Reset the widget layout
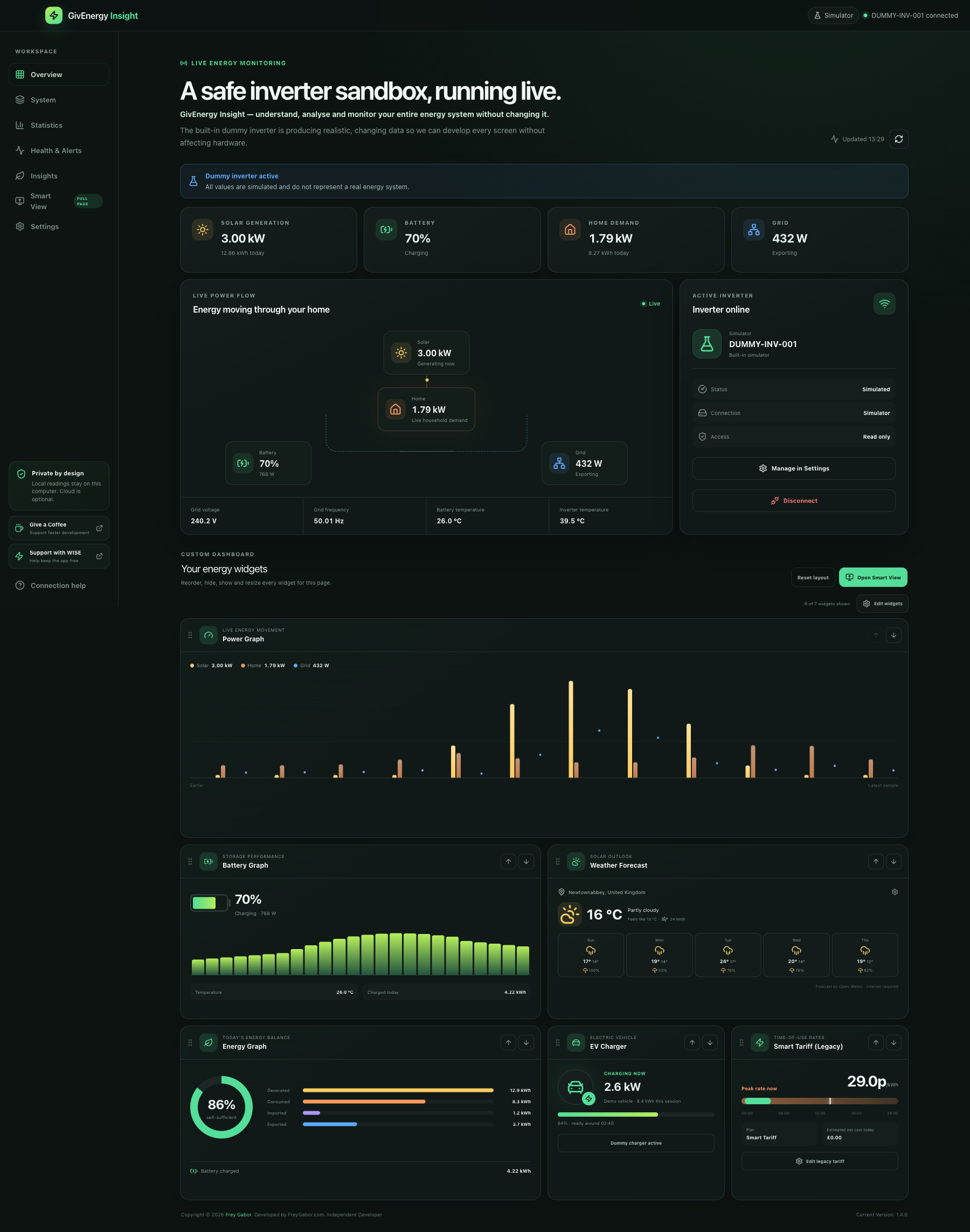This screenshot has height=1232, width=970. click(x=813, y=577)
